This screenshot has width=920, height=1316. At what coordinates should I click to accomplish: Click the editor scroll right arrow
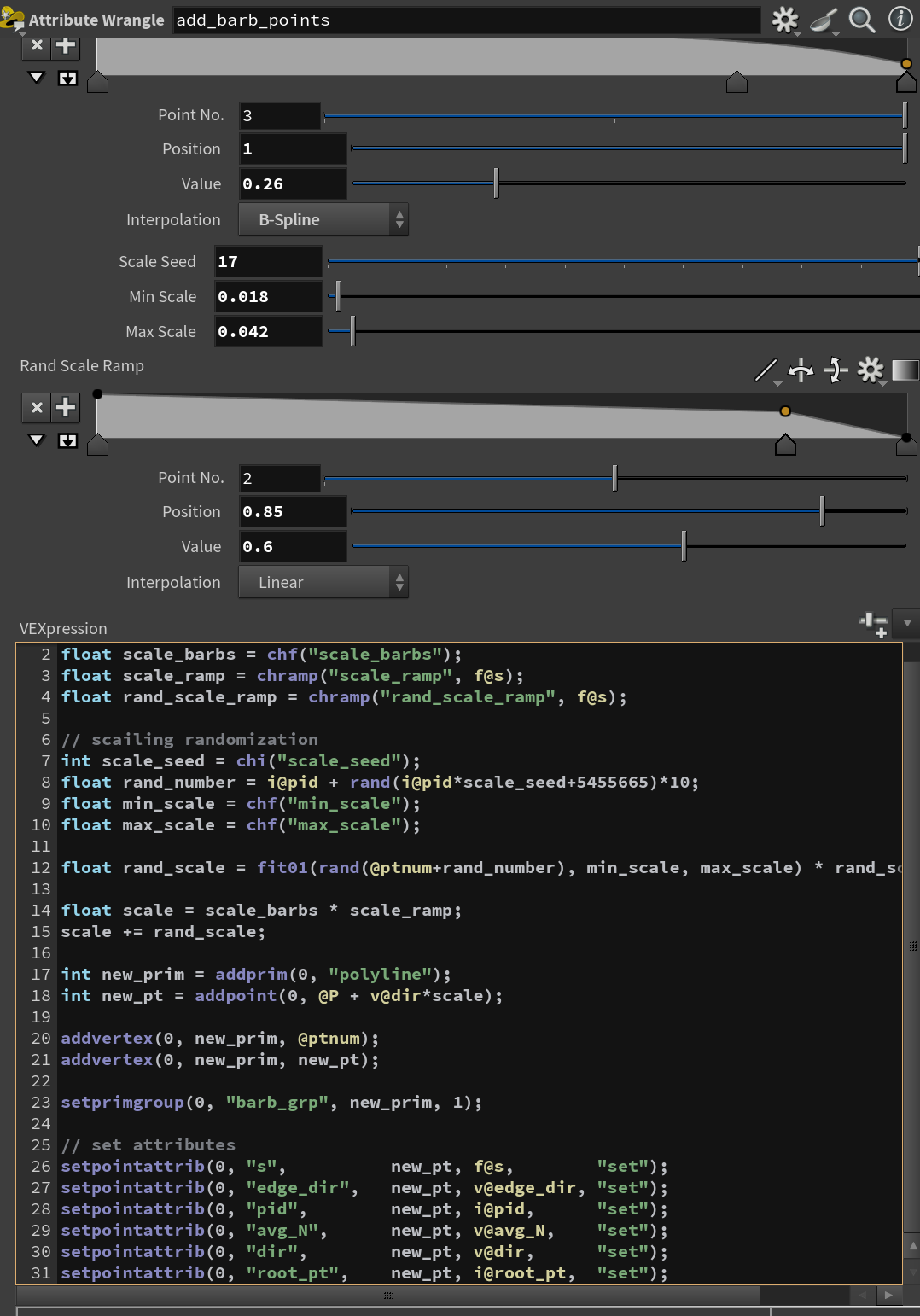click(888, 1295)
